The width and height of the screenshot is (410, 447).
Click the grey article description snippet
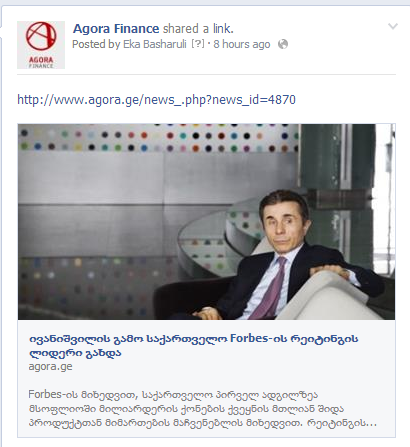pos(202,409)
